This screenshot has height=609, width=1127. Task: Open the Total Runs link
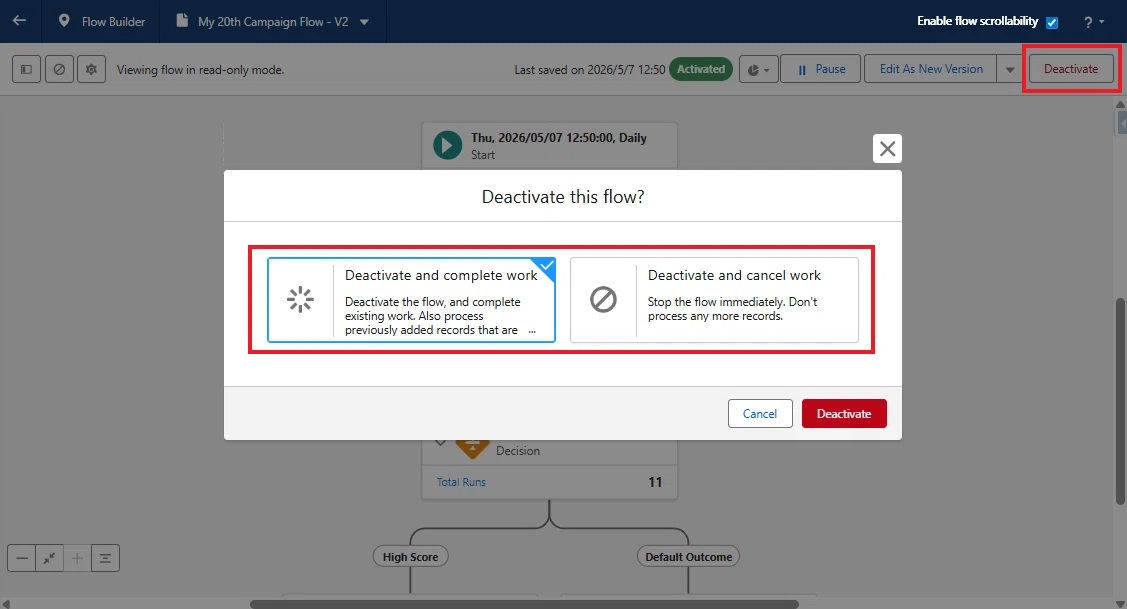coord(461,482)
